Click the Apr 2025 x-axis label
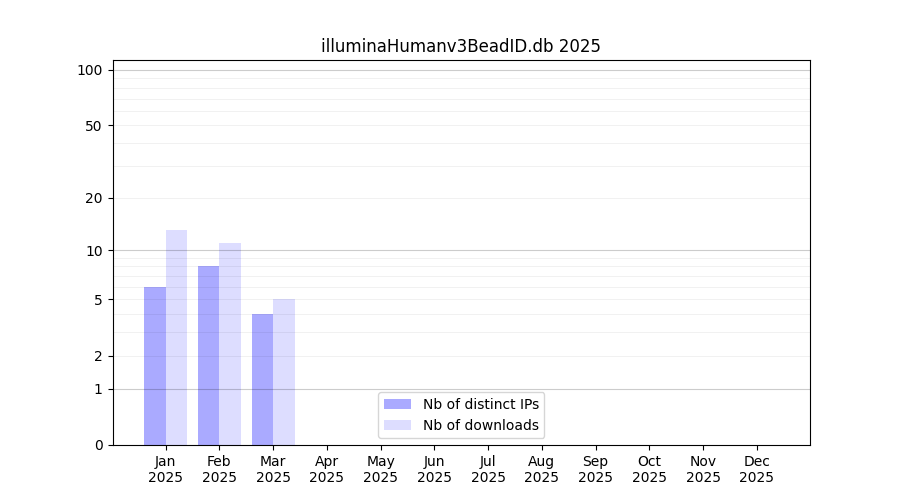 tap(327, 469)
